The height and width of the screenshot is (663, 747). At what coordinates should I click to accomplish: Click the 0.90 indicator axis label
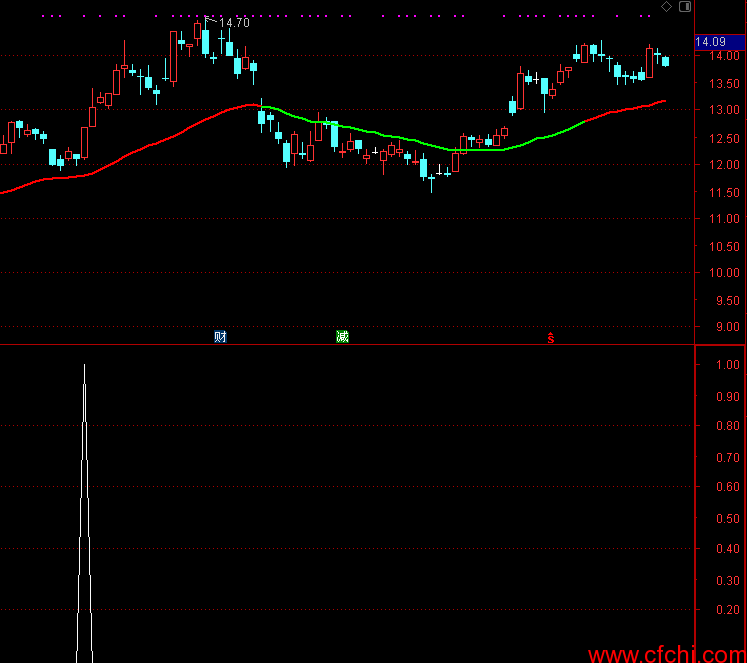727,397
